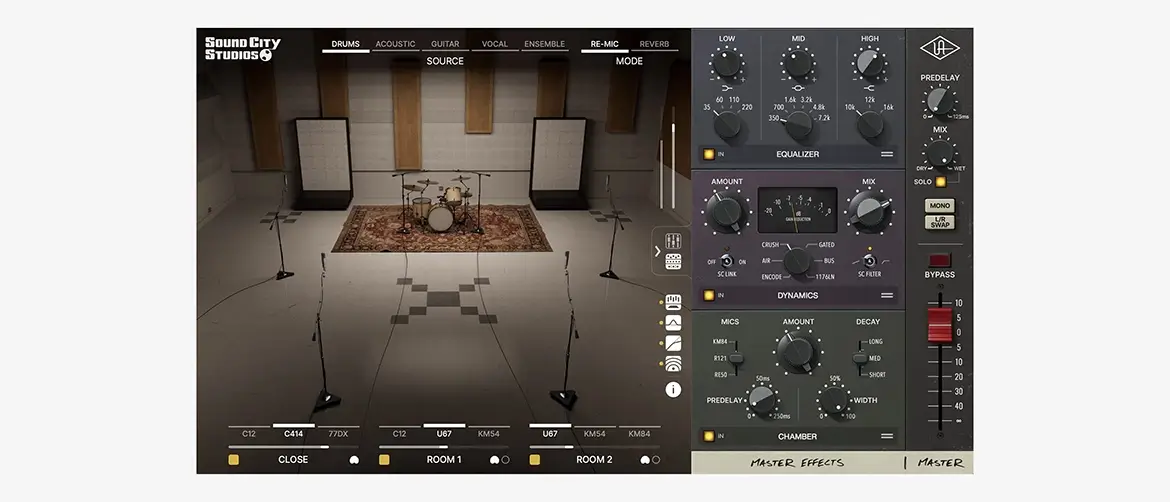Click the mixer faders icon in side panel
The width and height of the screenshot is (1170, 502).
click(x=673, y=241)
